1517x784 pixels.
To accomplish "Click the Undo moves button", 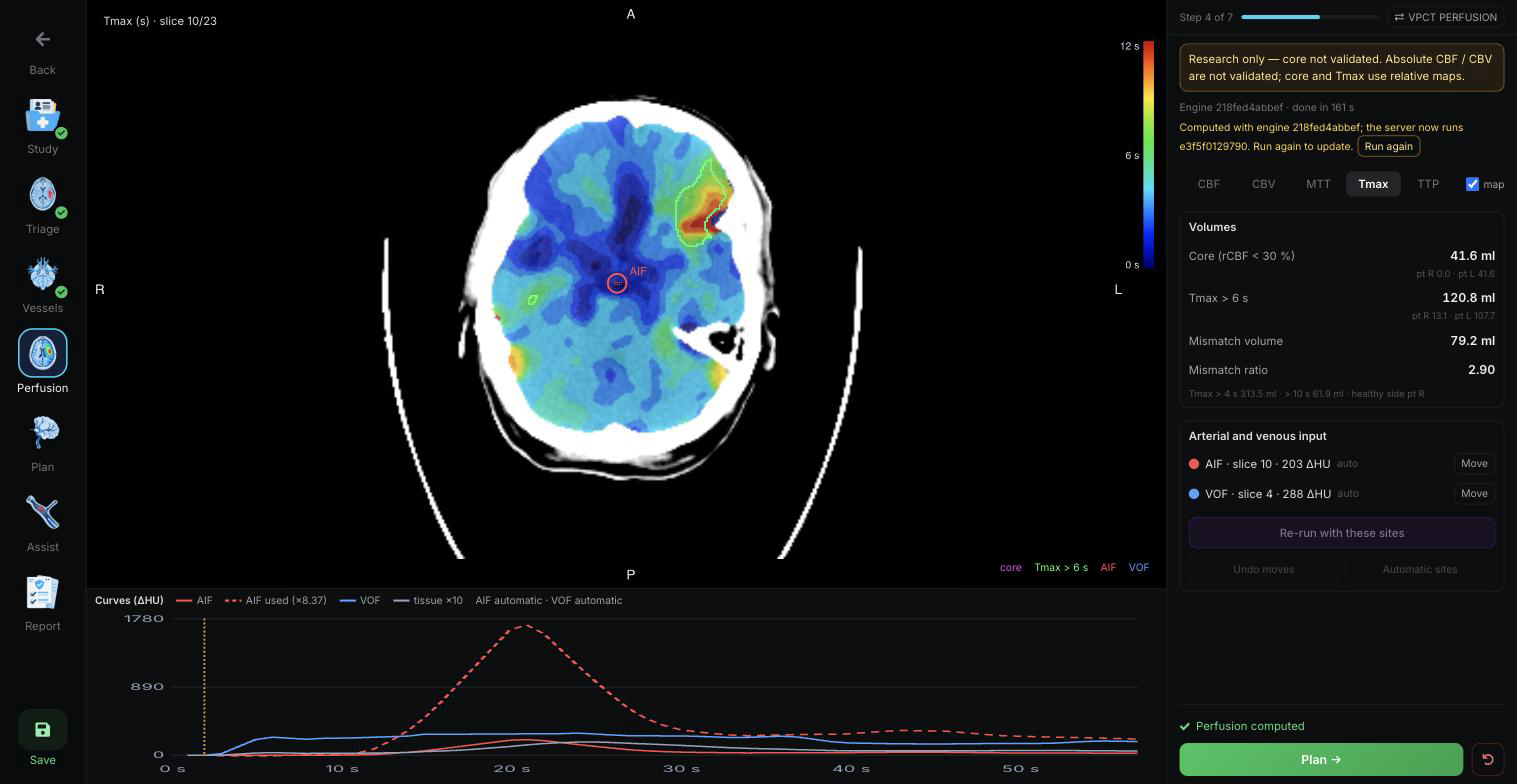I will click(1263, 569).
